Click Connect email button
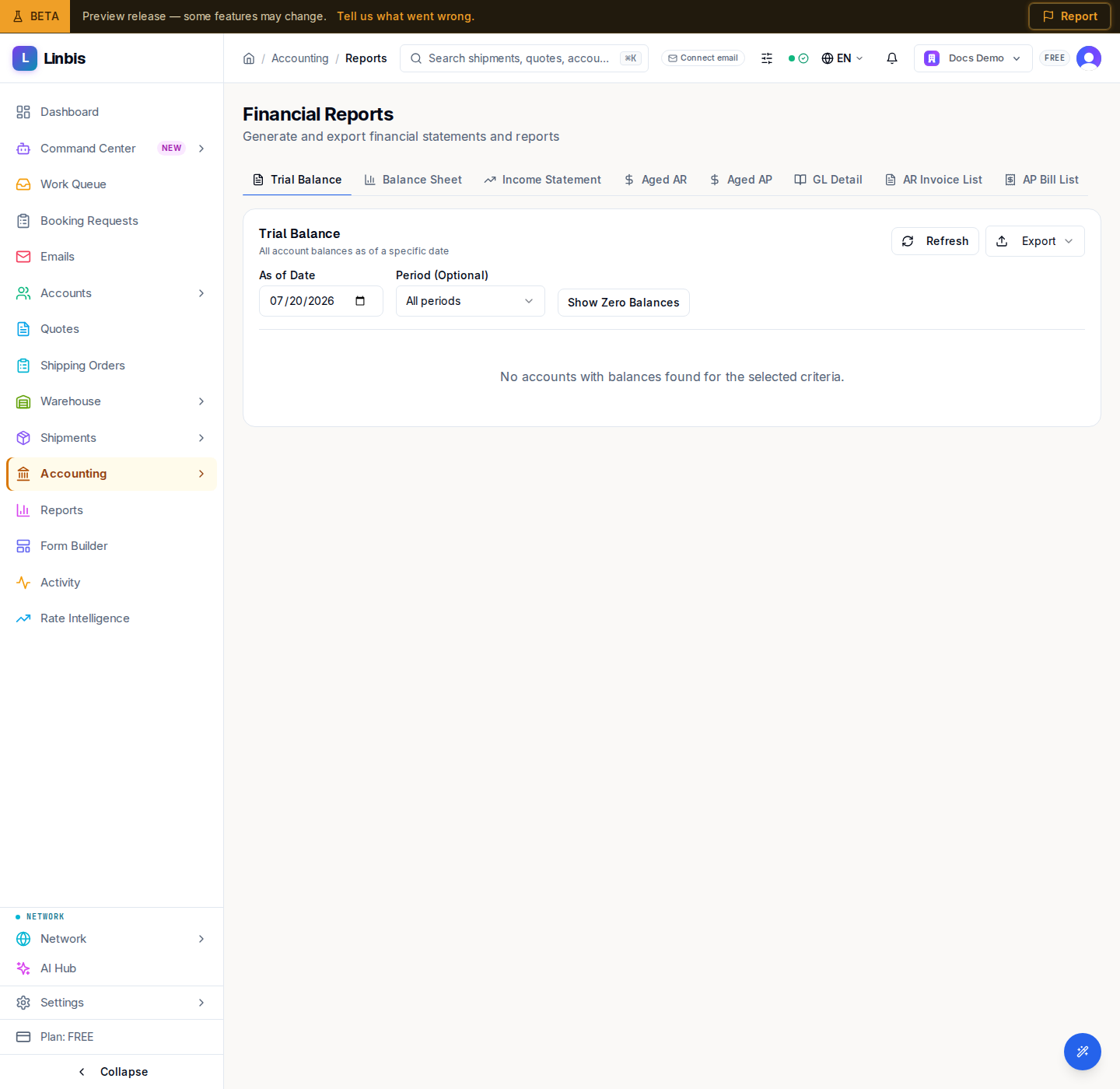The image size is (1120, 1089). click(x=703, y=58)
